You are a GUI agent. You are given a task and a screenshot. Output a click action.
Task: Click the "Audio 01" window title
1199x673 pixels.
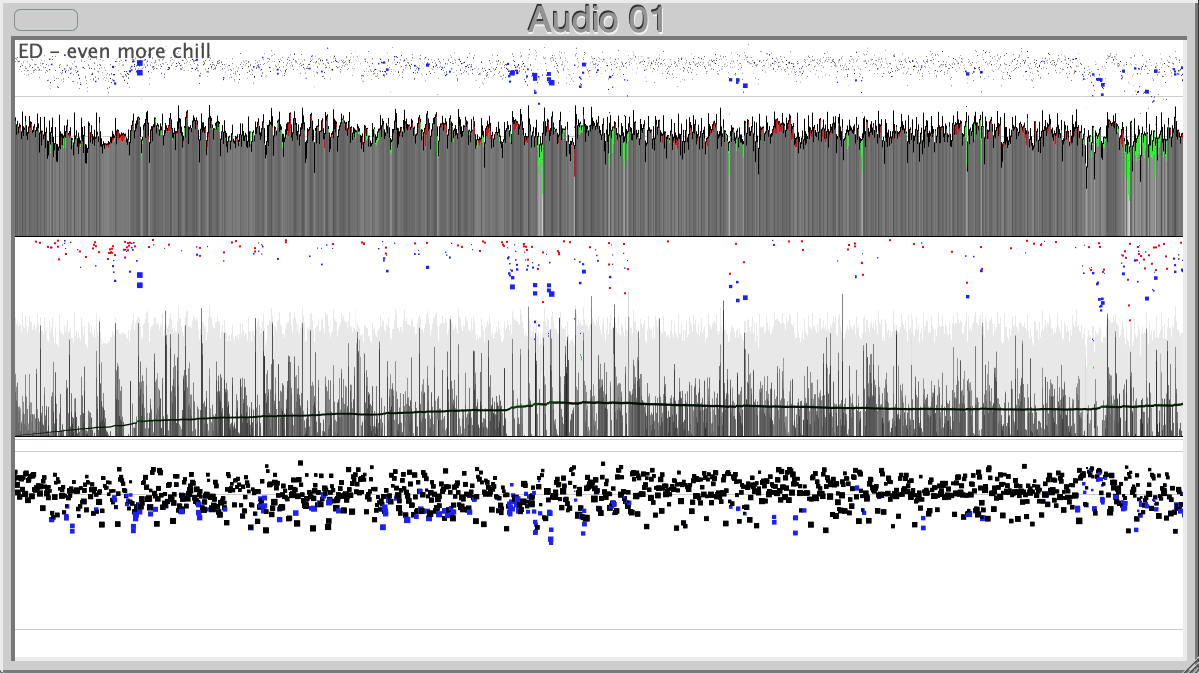[x=597, y=16]
